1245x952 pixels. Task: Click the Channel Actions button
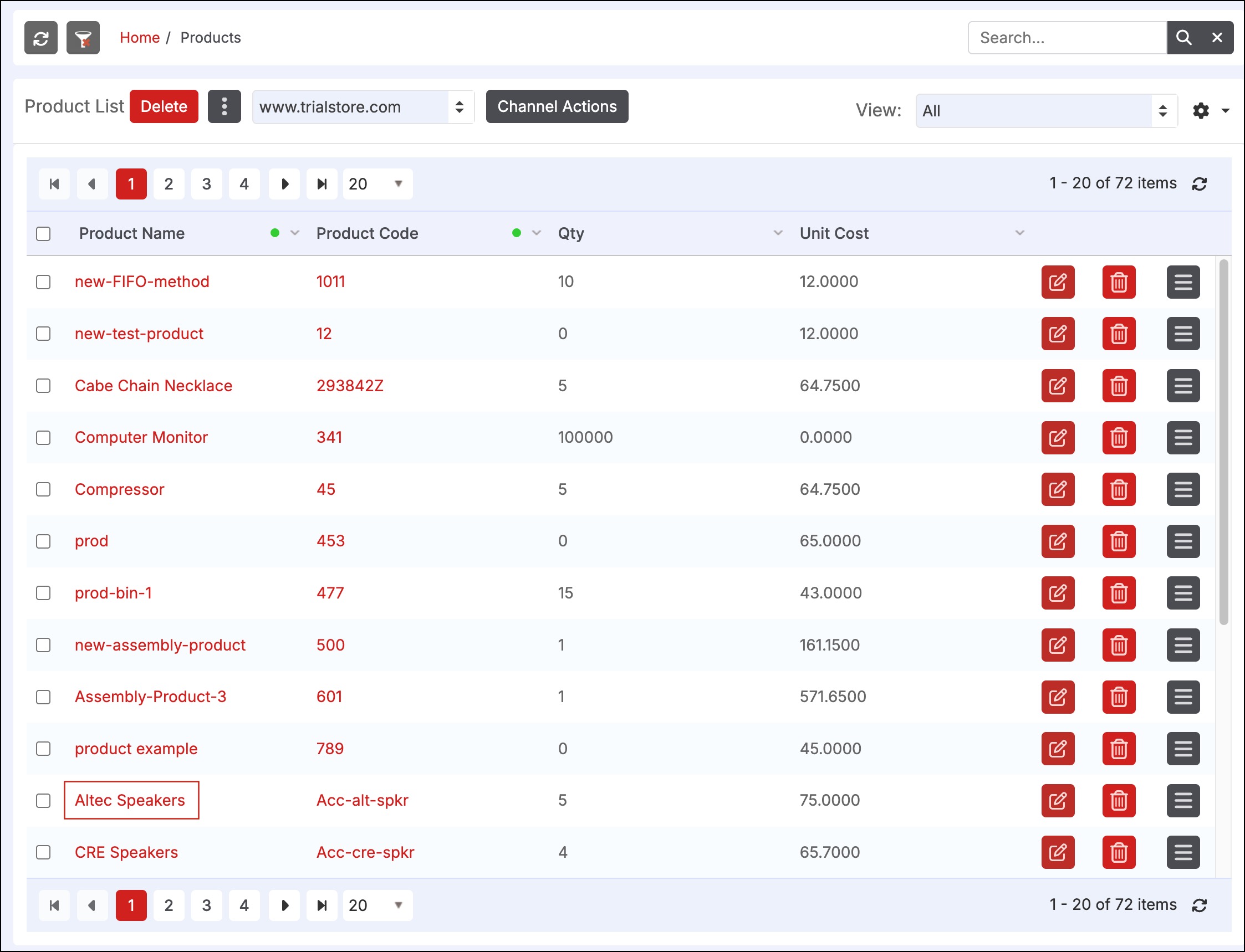click(557, 106)
